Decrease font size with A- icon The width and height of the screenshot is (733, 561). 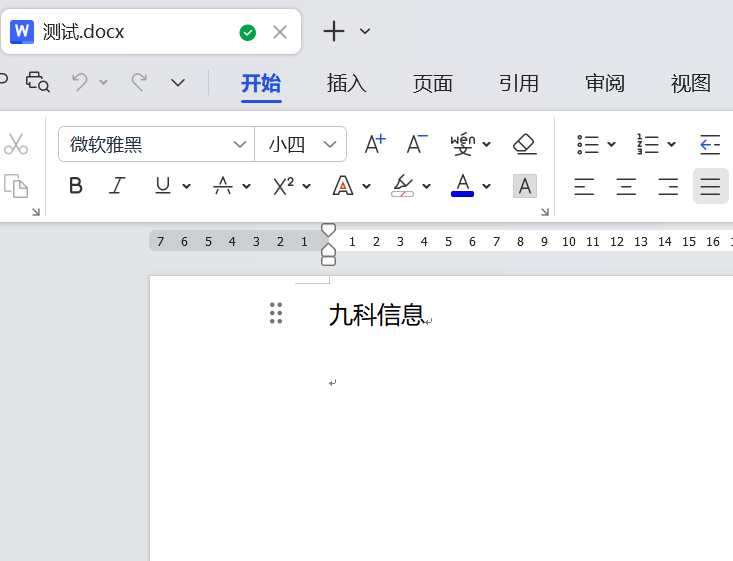[417, 144]
